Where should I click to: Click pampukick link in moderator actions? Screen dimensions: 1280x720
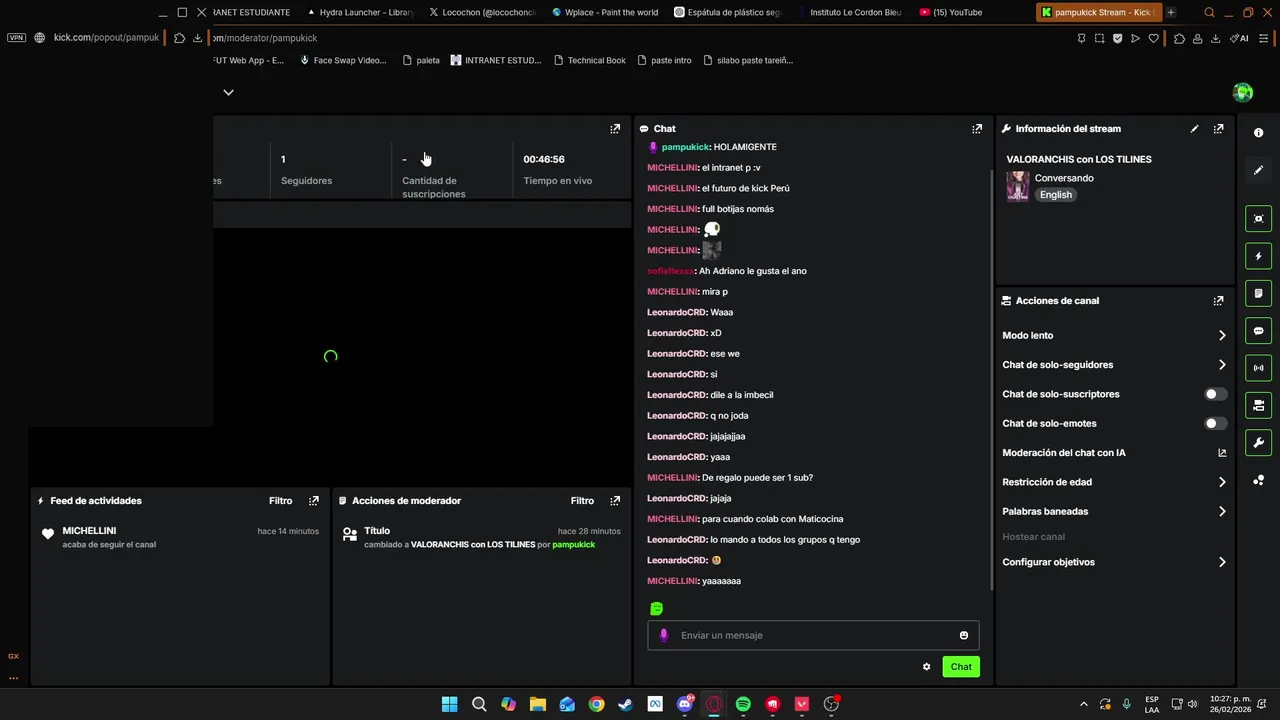[573, 544]
